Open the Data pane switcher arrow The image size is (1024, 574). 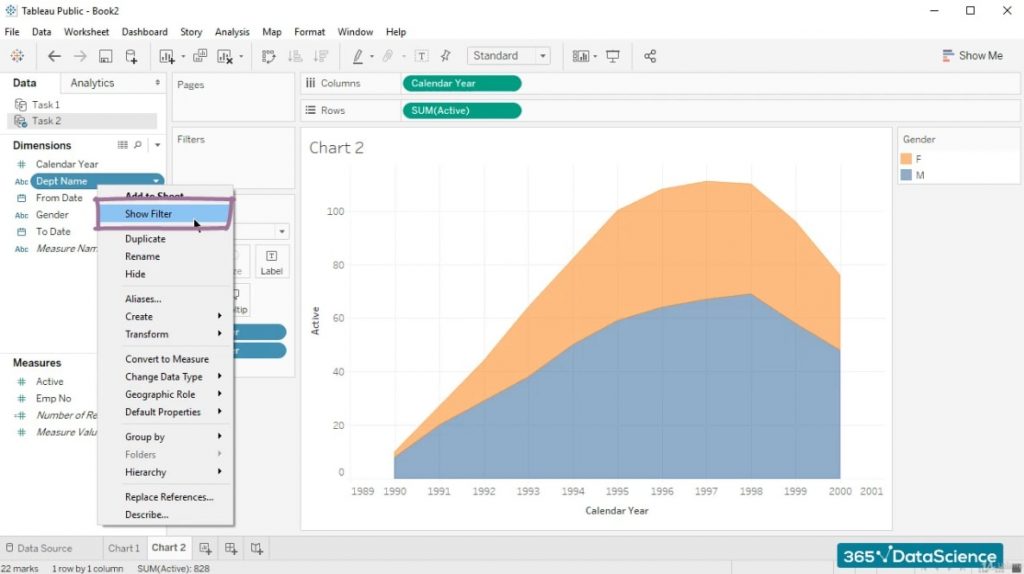pos(157,83)
